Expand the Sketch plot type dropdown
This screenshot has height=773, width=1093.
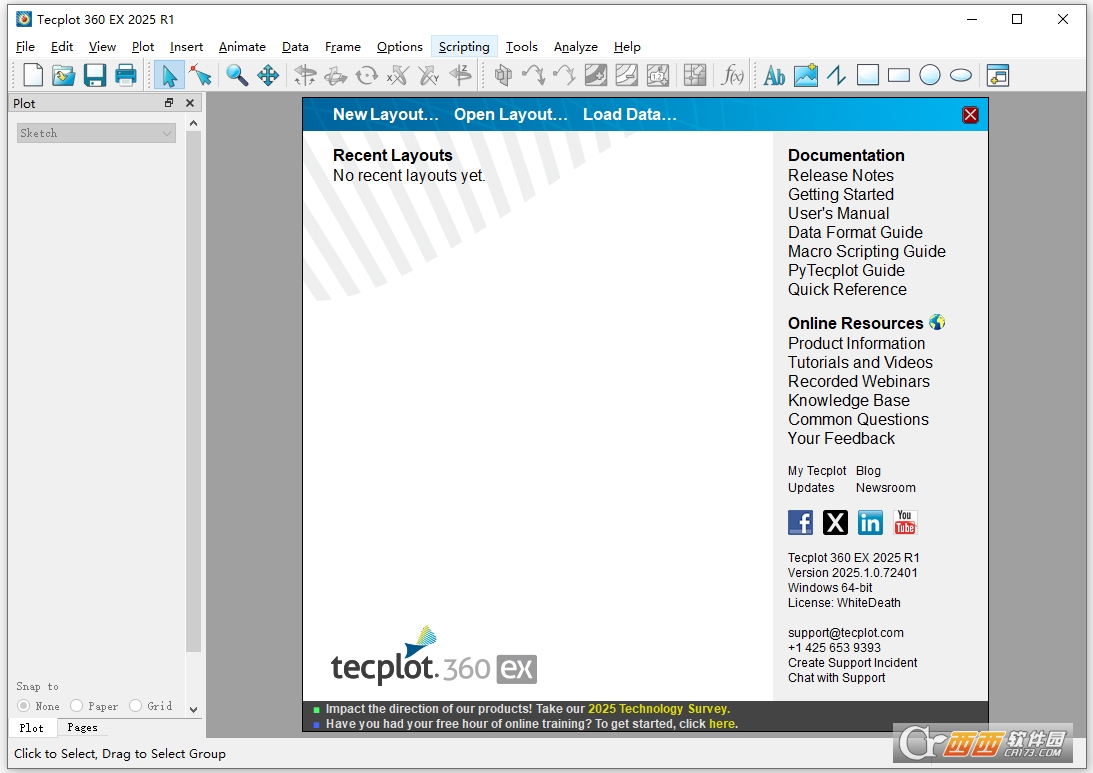pyautogui.click(x=96, y=133)
